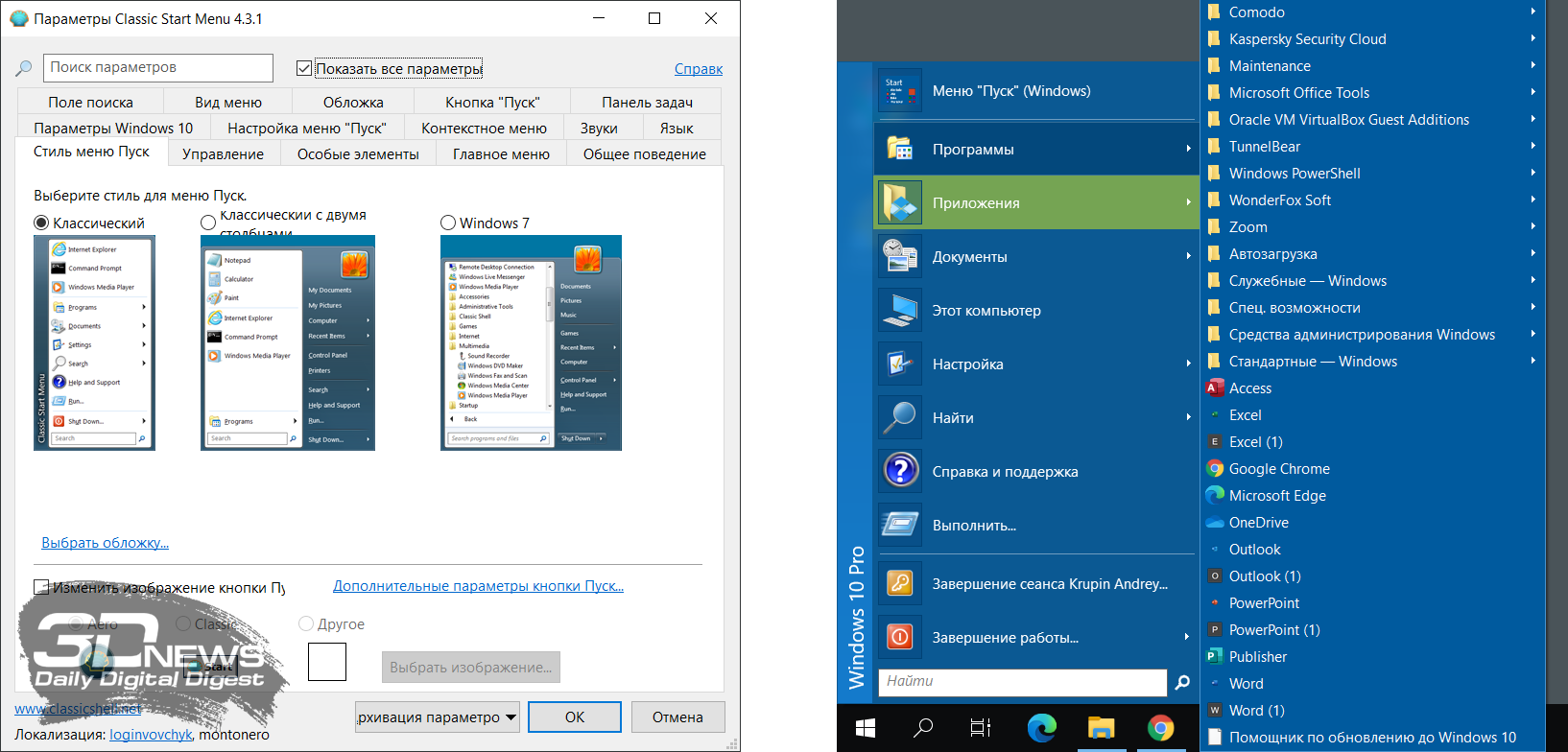Screen dimensions: 1568x752
Task: Open Chrome from the taskbar
Action: (1161, 728)
